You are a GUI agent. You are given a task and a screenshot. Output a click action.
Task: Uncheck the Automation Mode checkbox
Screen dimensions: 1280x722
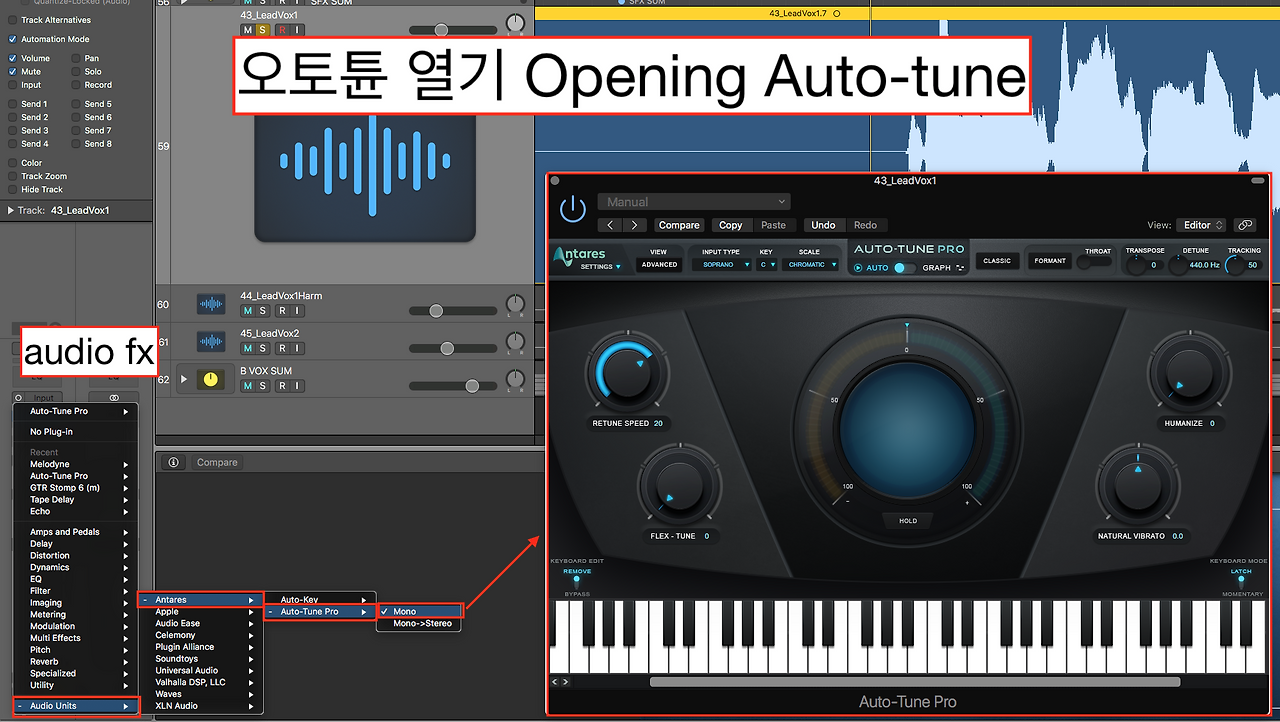pyautogui.click(x=13, y=39)
